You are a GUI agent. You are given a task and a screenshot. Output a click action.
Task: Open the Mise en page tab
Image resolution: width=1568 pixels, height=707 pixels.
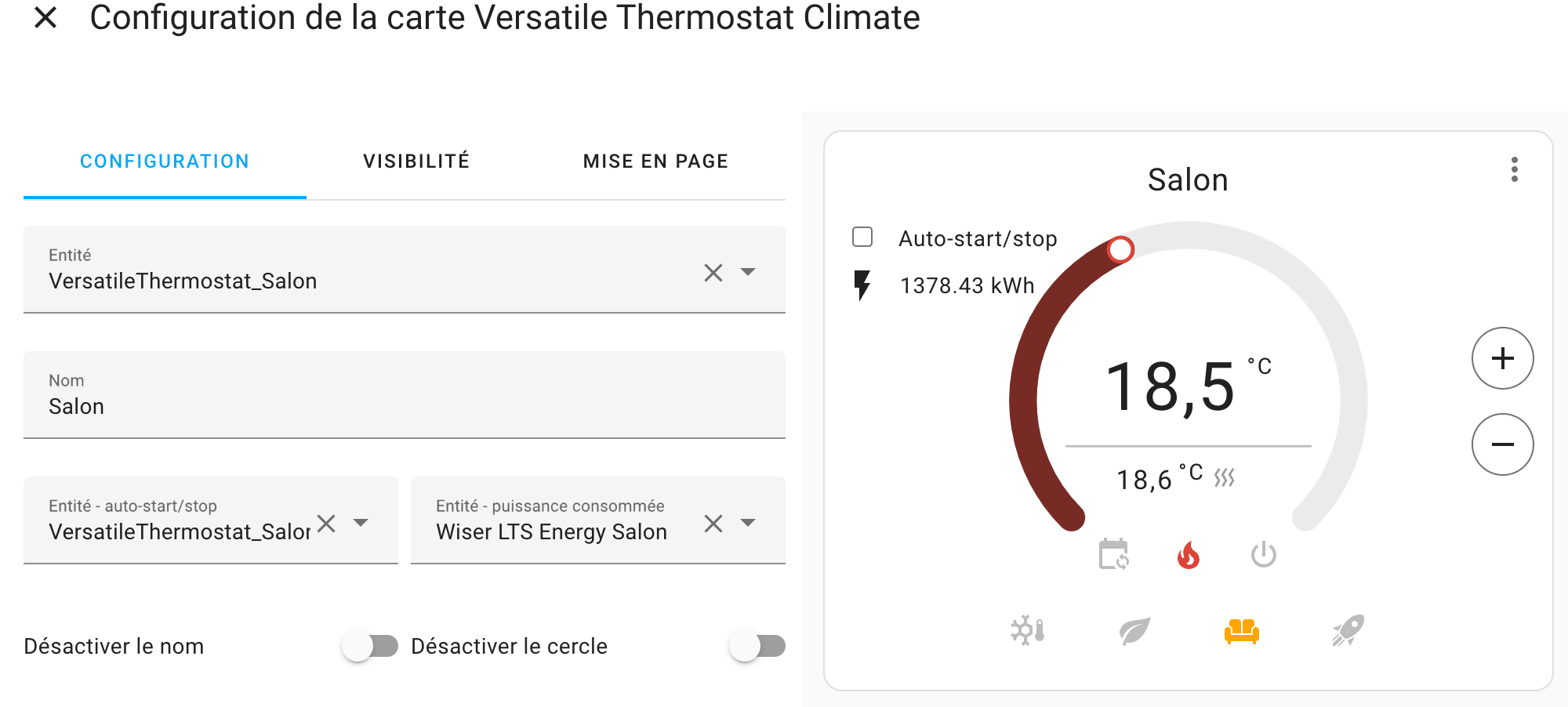click(x=655, y=161)
